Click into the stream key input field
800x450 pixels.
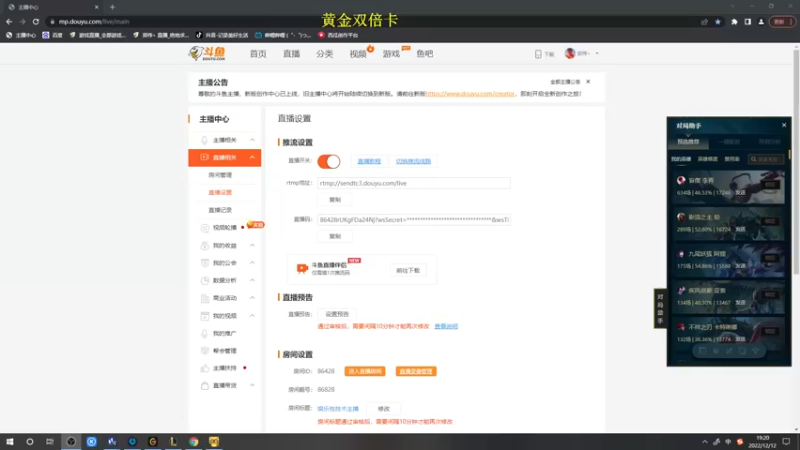(414, 220)
